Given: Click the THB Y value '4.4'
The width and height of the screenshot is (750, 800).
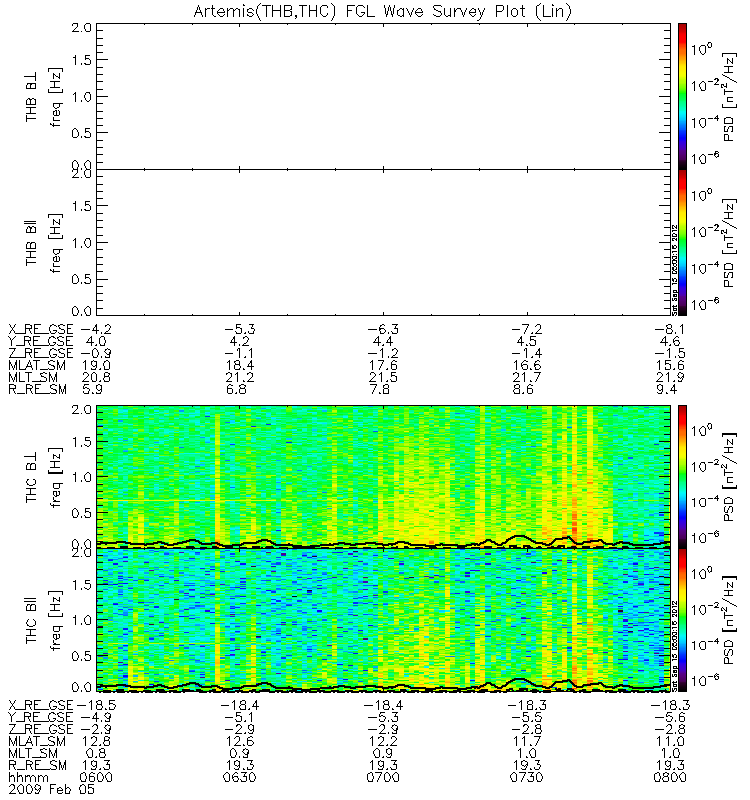Looking at the screenshot, I should [383, 341].
